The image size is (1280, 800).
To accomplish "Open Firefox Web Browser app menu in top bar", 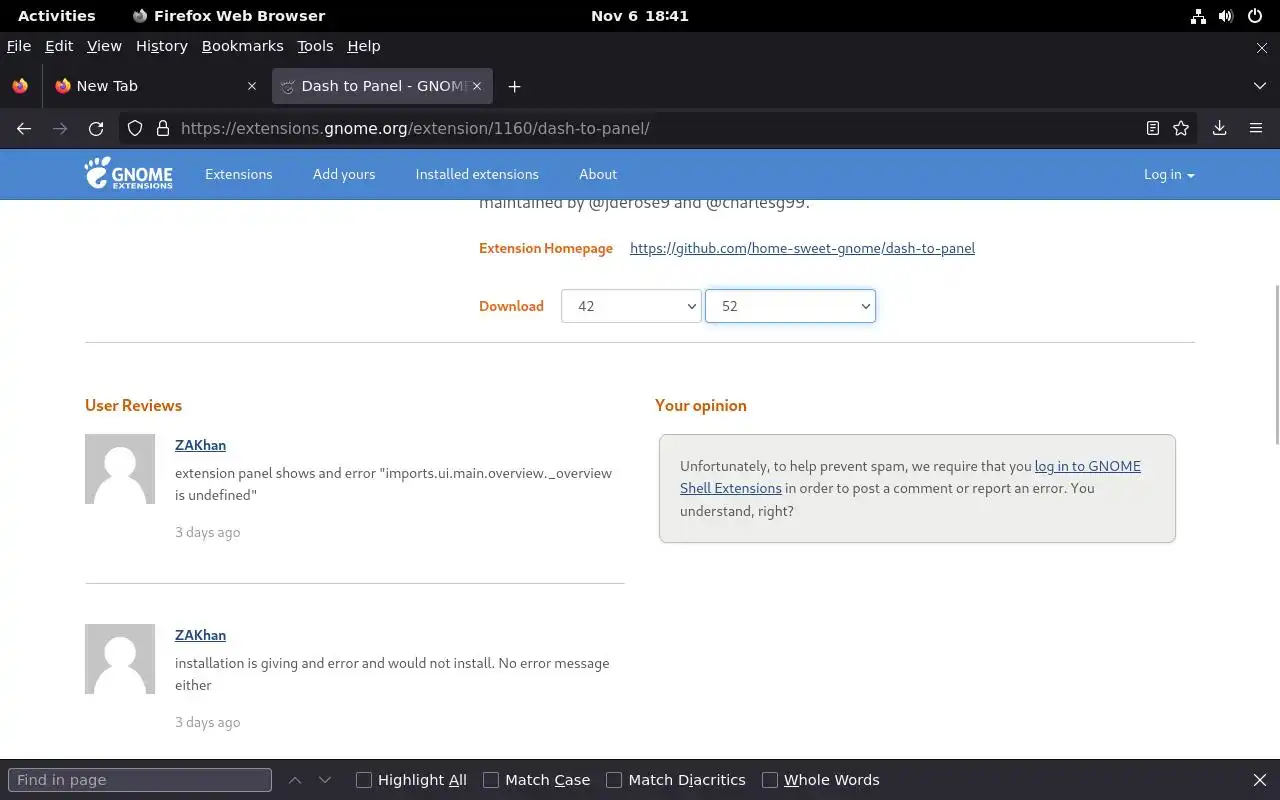I will pos(229,16).
